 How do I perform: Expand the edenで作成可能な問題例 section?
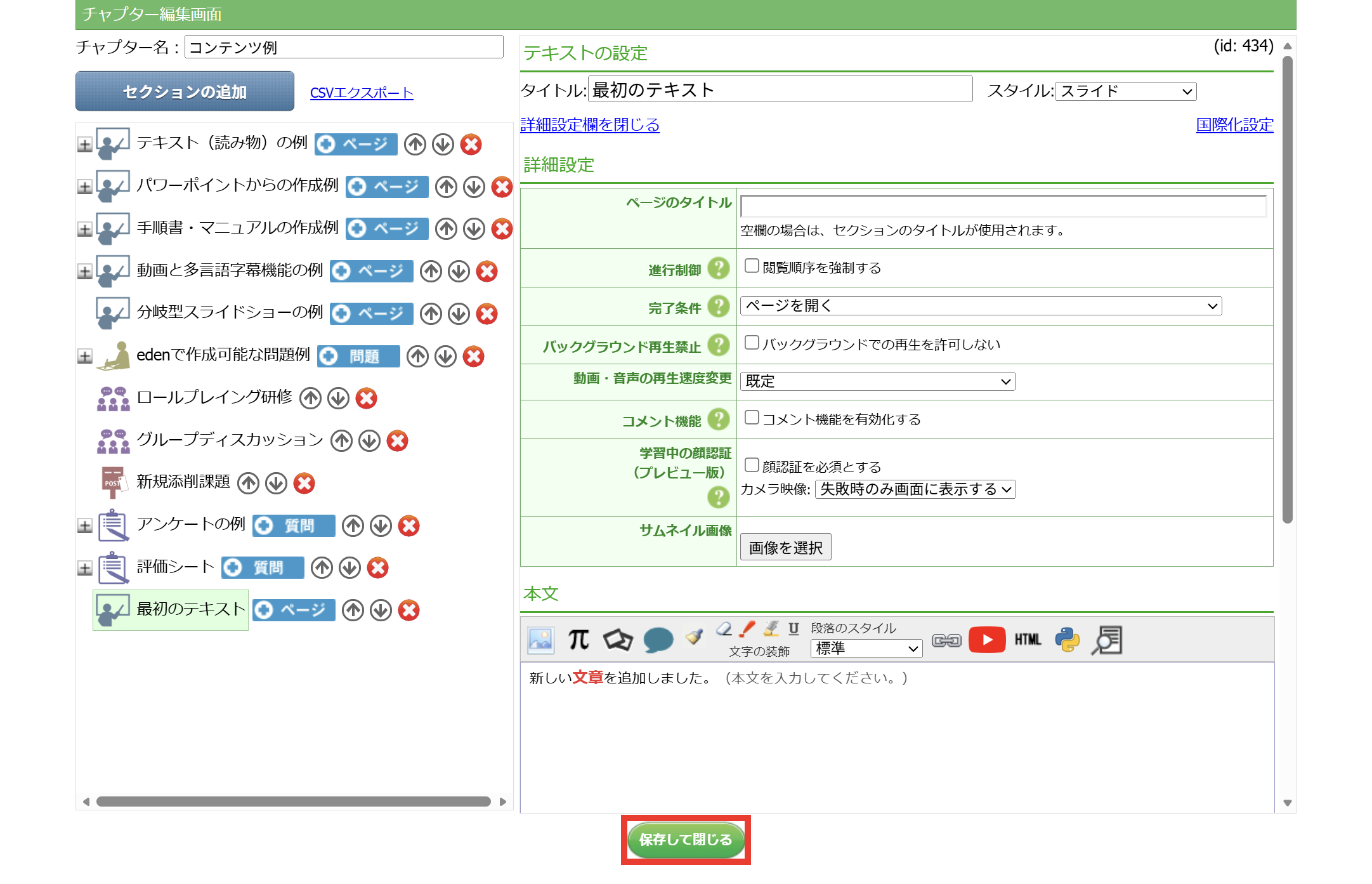[x=84, y=357]
